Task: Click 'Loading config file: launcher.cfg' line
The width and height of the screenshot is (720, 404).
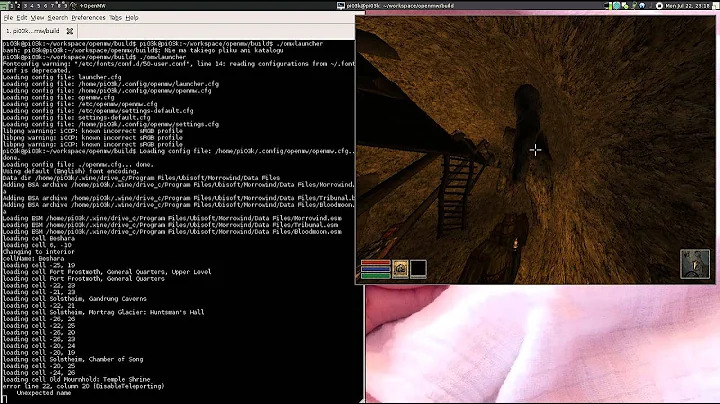Action: pyautogui.click(x=62, y=77)
